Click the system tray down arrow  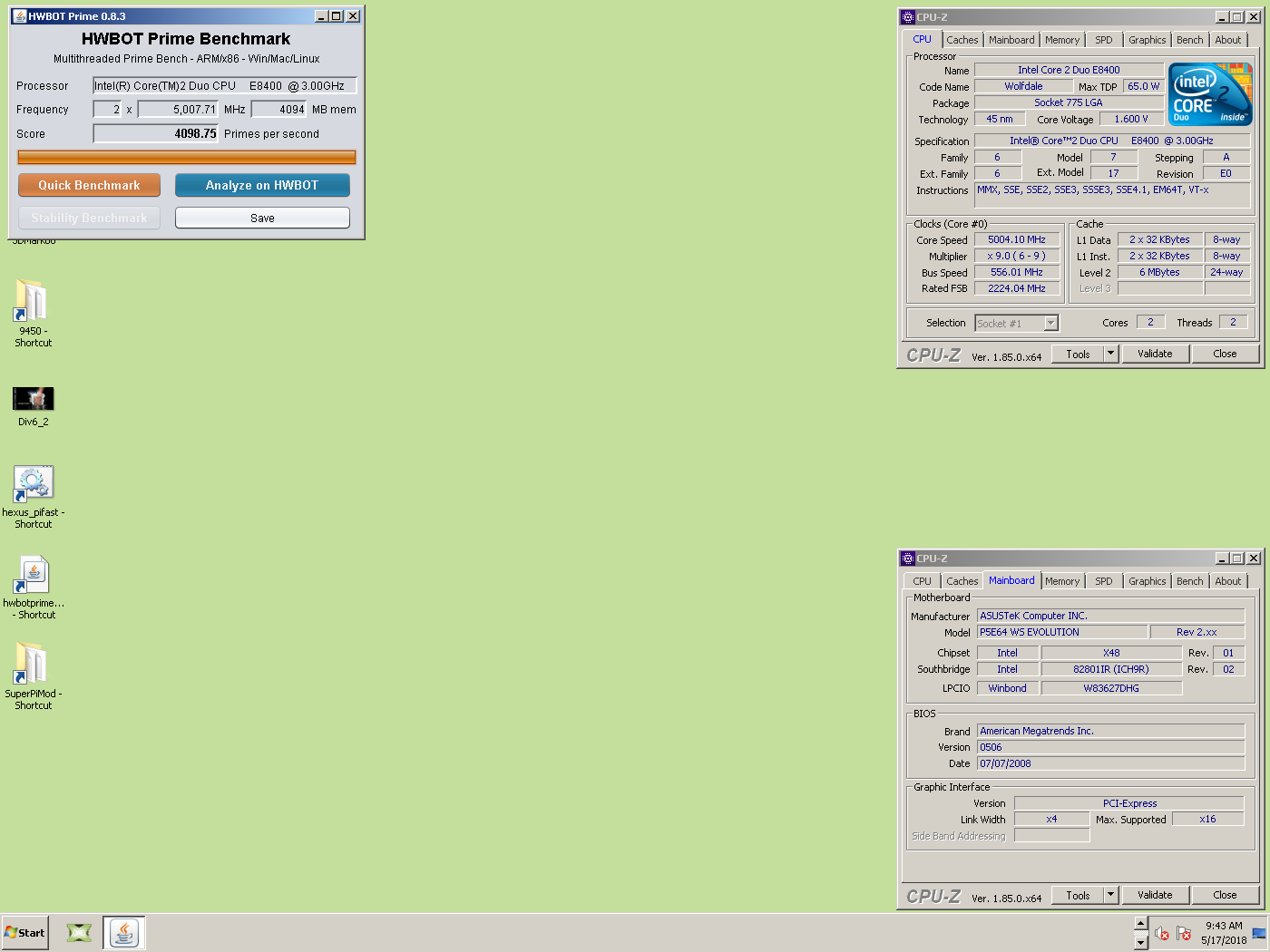coord(1140,942)
